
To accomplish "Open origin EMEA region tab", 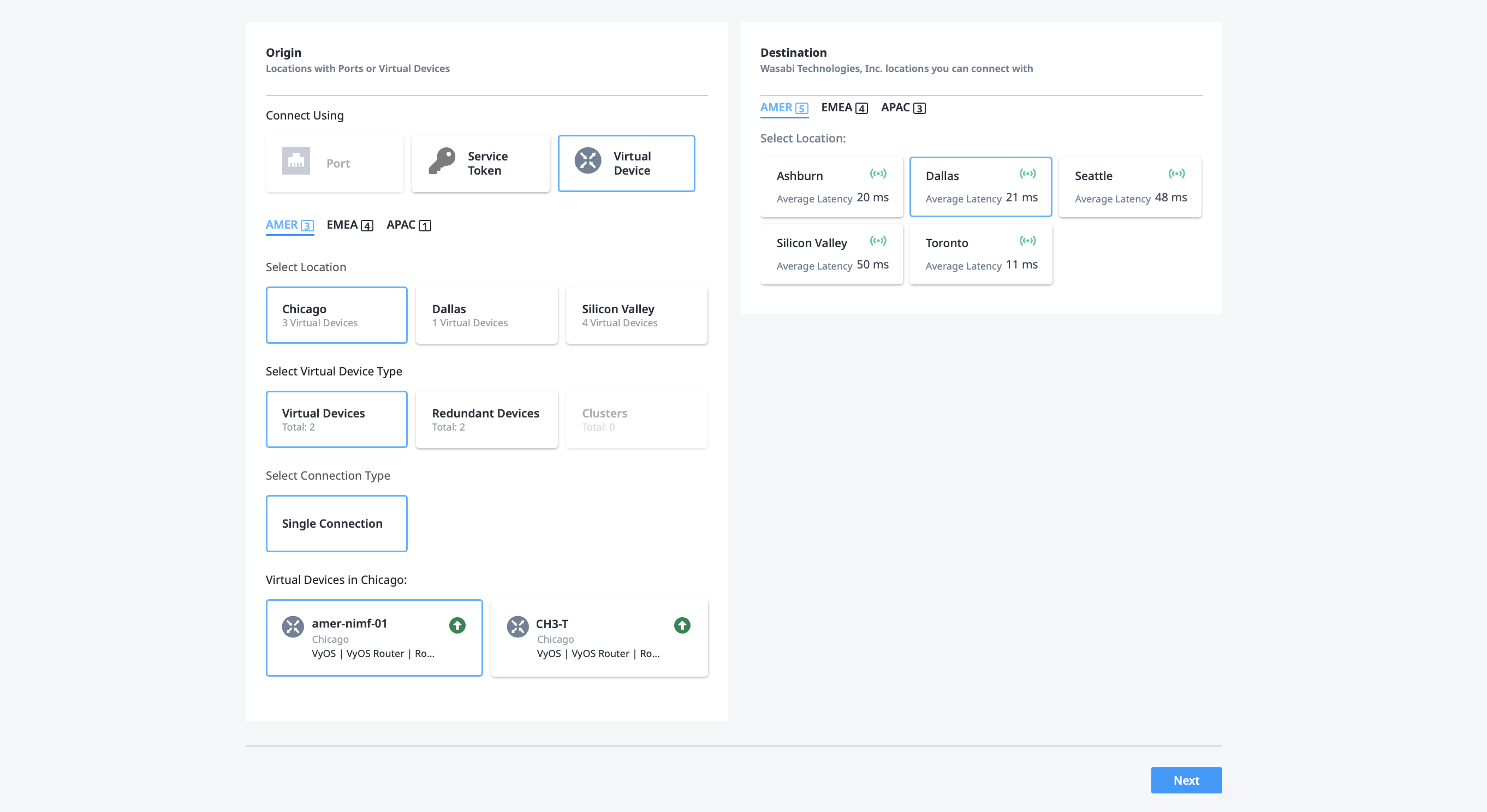I will click(350, 225).
